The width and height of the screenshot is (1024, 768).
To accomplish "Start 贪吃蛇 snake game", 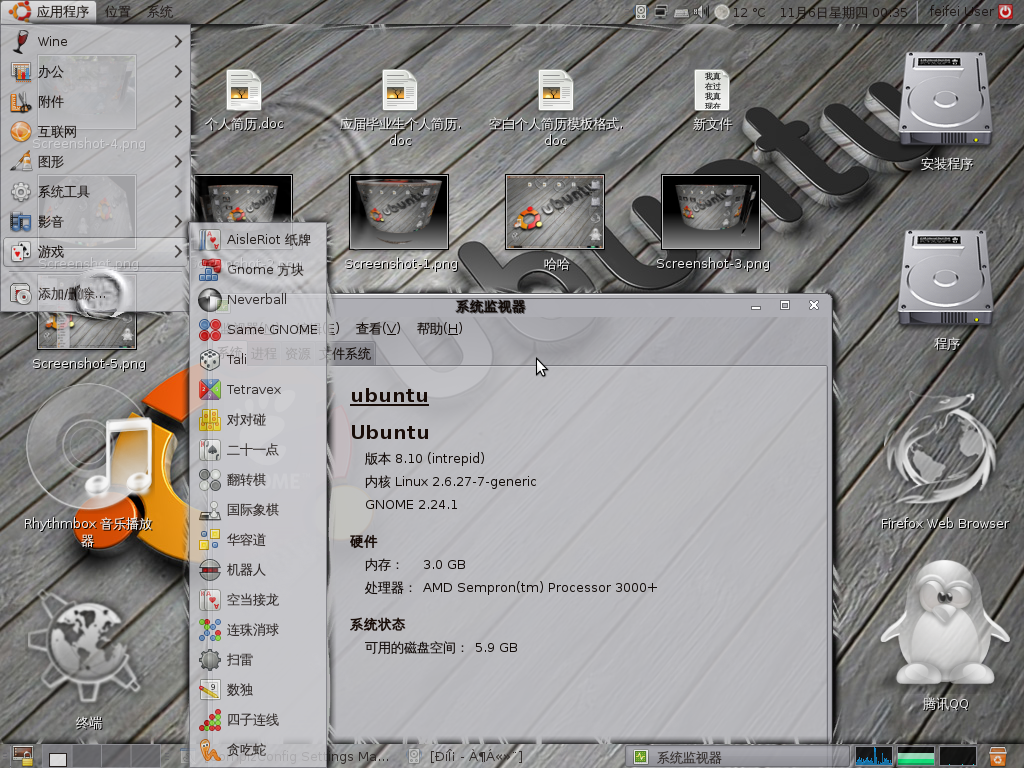I will (x=257, y=750).
